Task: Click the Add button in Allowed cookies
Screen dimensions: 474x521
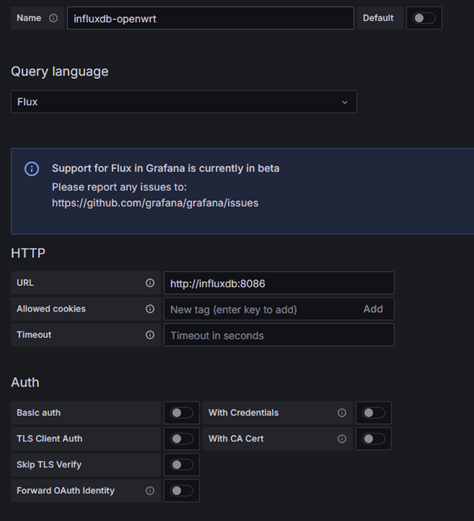Action: pyautogui.click(x=373, y=309)
